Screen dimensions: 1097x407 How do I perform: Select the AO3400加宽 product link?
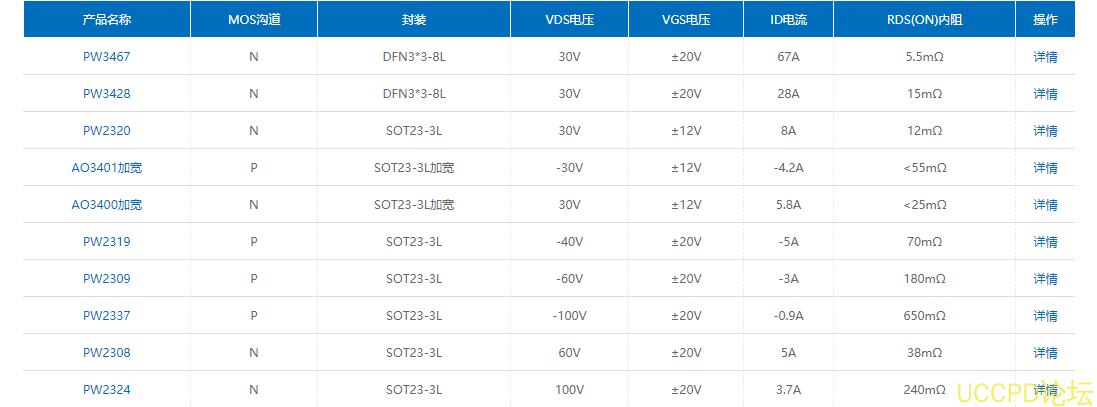point(106,205)
